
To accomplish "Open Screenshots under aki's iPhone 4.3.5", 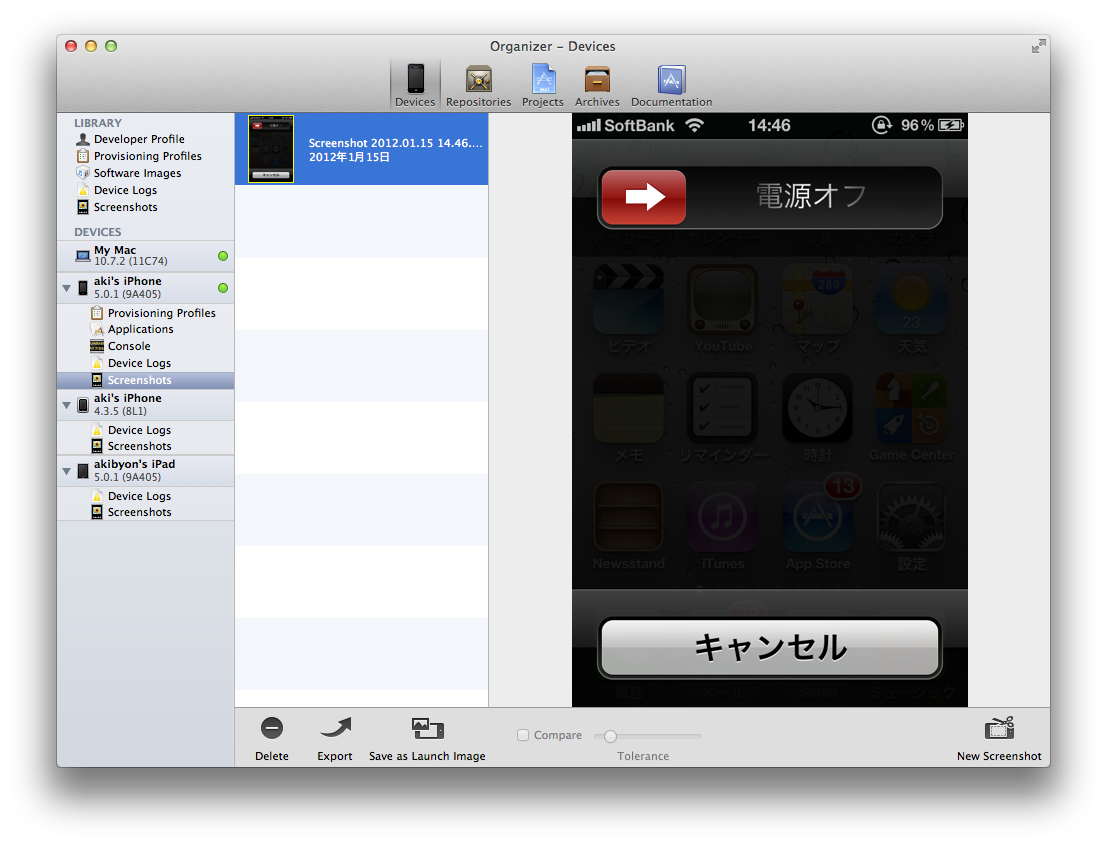I will pyautogui.click(x=139, y=446).
